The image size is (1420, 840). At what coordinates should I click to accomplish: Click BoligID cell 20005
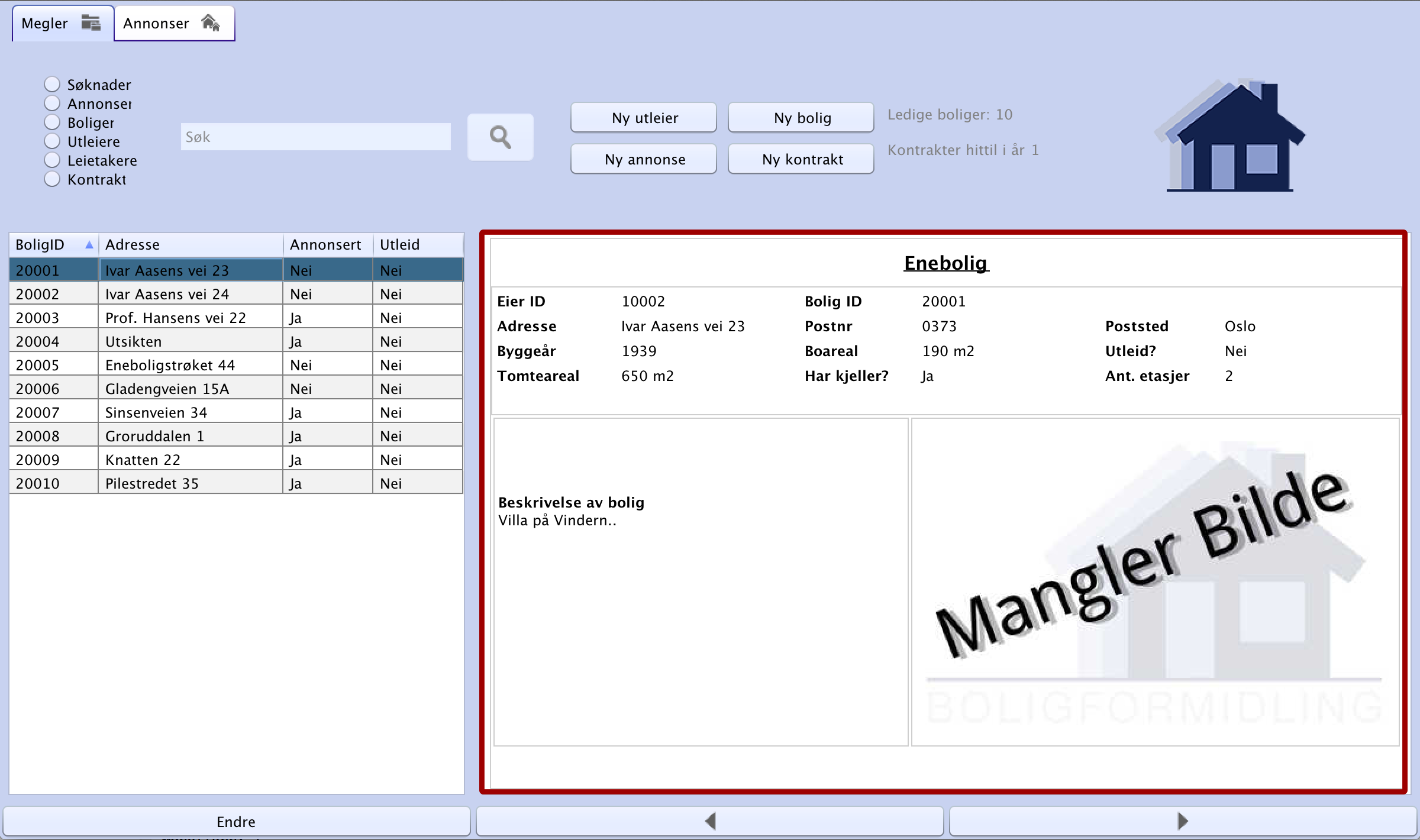[x=54, y=365]
